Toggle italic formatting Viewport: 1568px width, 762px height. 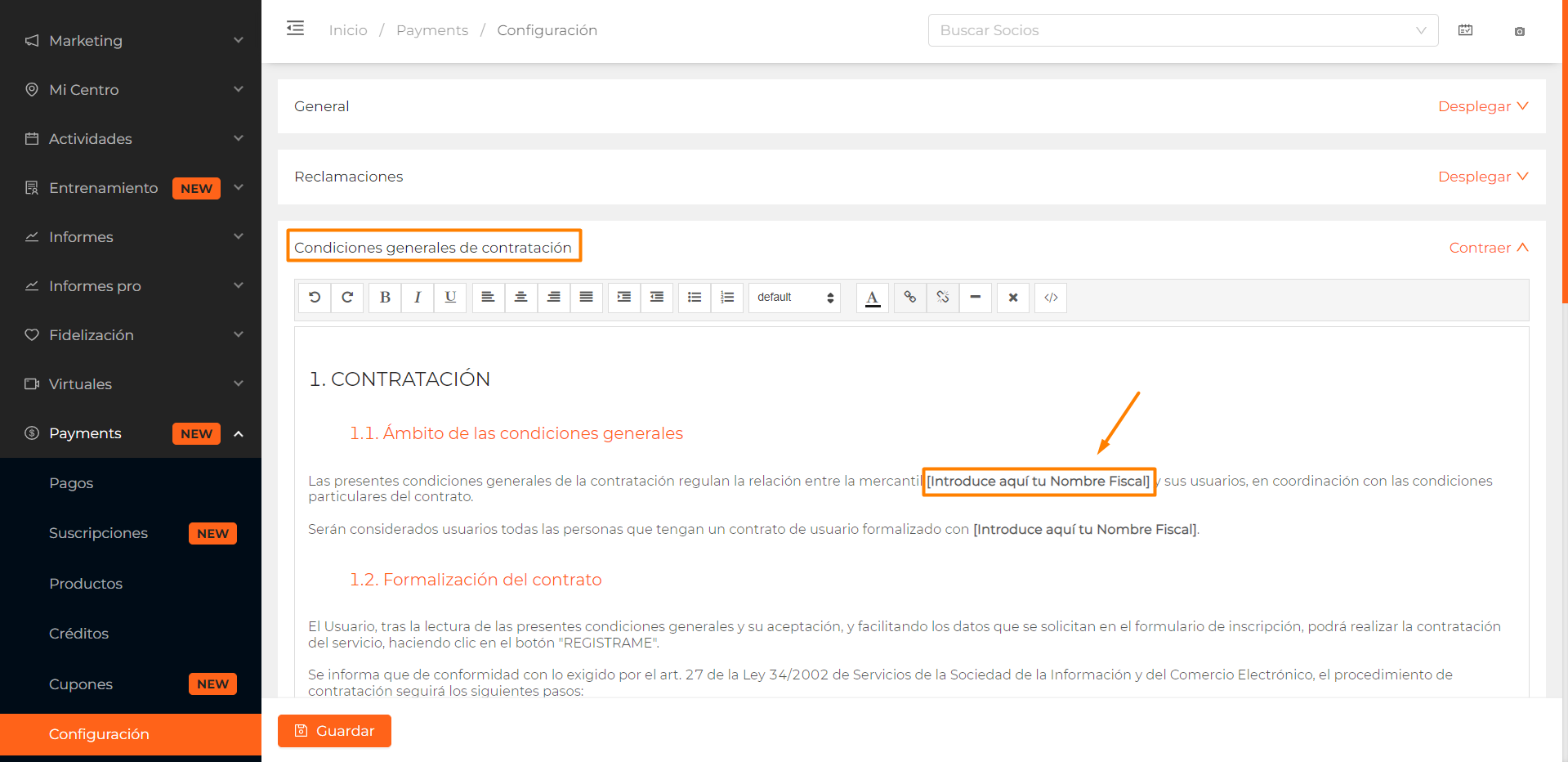[418, 298]
